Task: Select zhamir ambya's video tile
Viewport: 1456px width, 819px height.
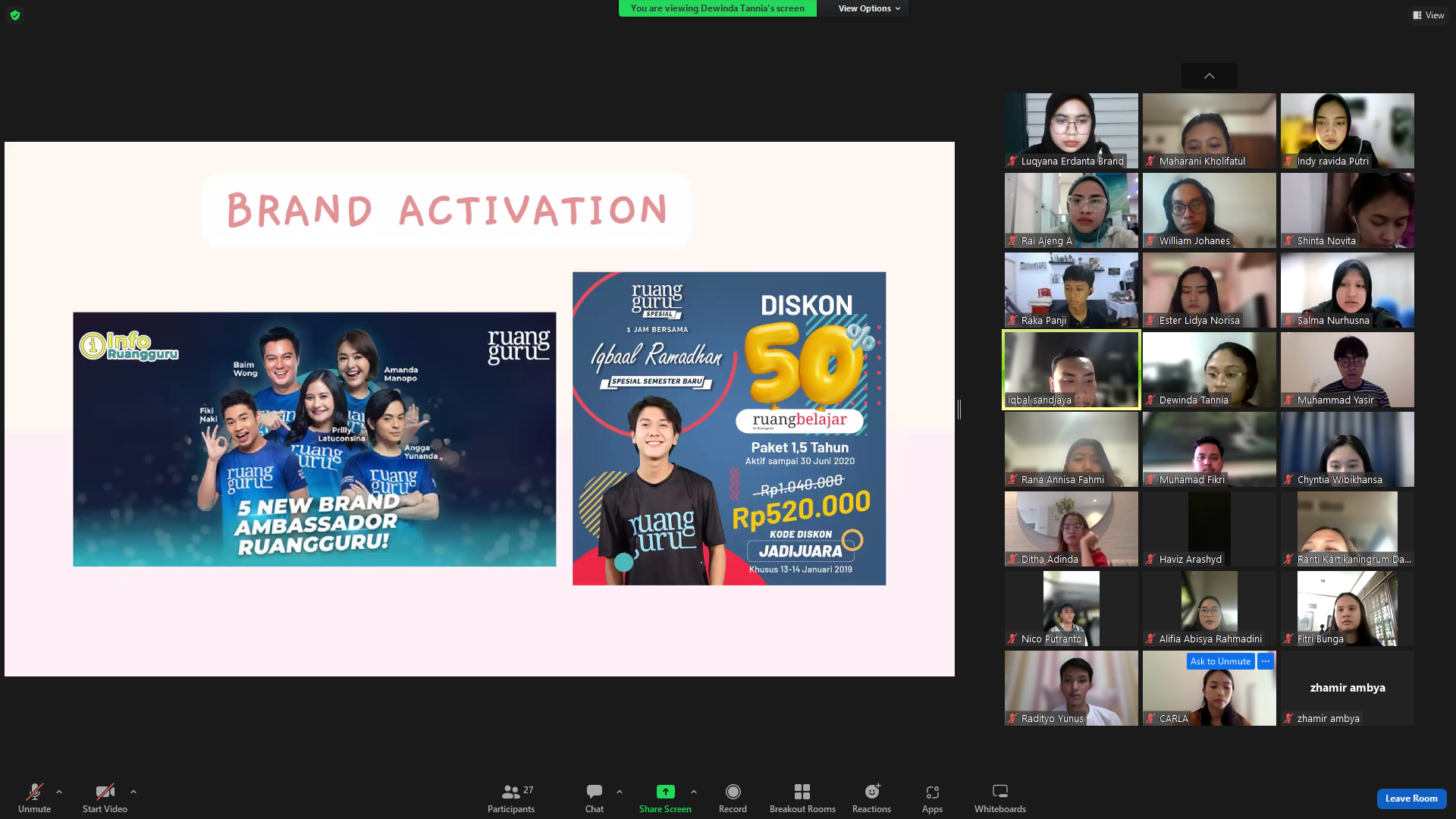Action: pos(1348,688)
